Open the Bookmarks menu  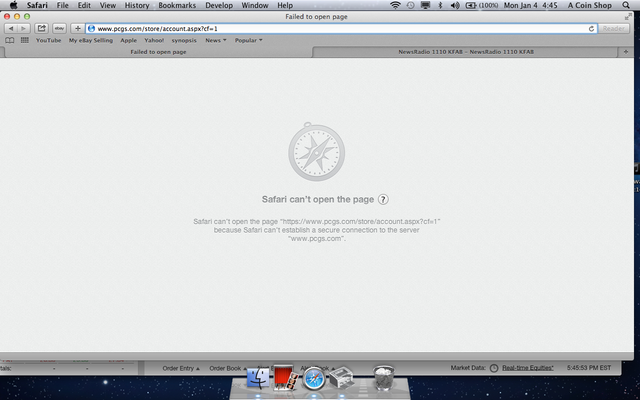[177, 5]
